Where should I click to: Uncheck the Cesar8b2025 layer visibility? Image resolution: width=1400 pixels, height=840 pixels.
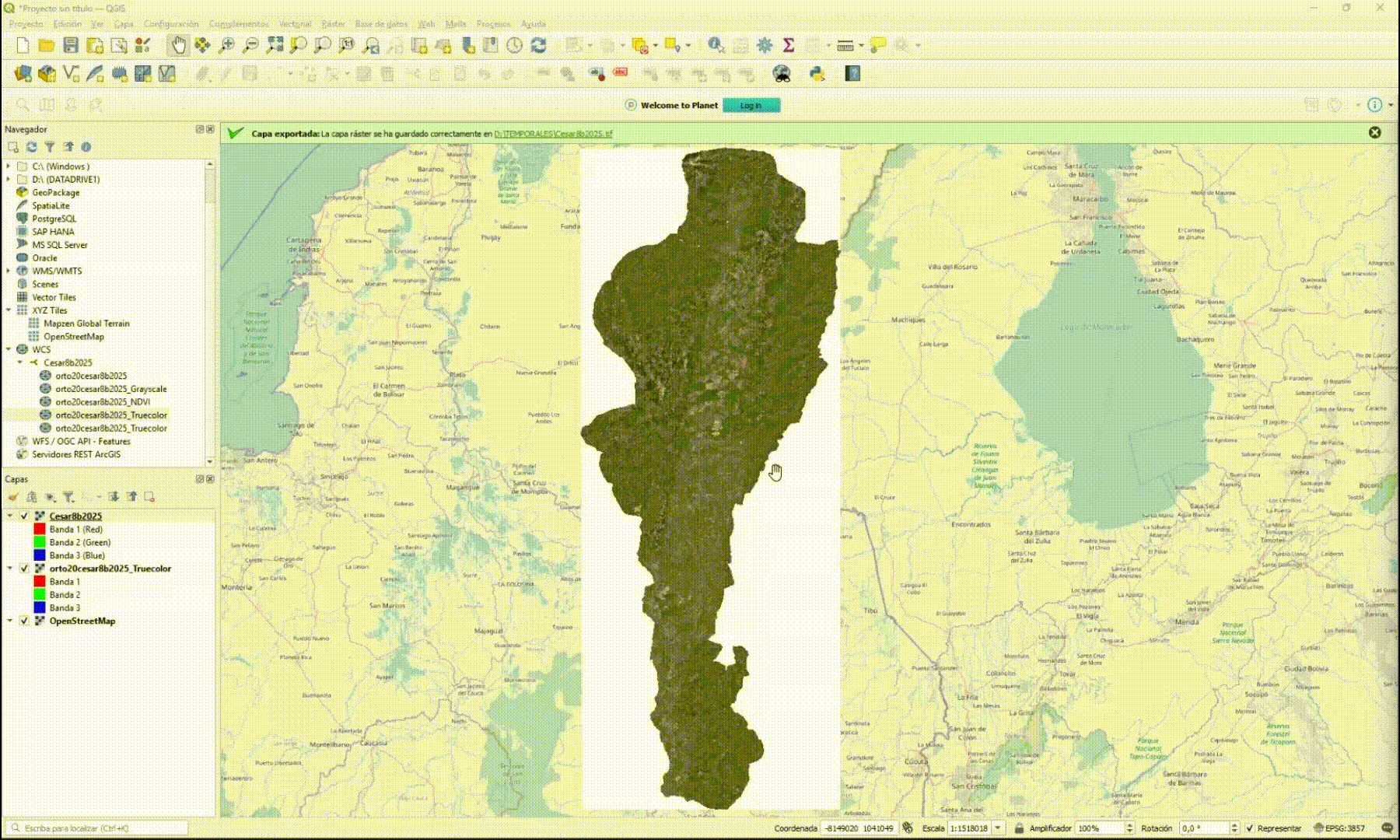[x=24, y=516]
